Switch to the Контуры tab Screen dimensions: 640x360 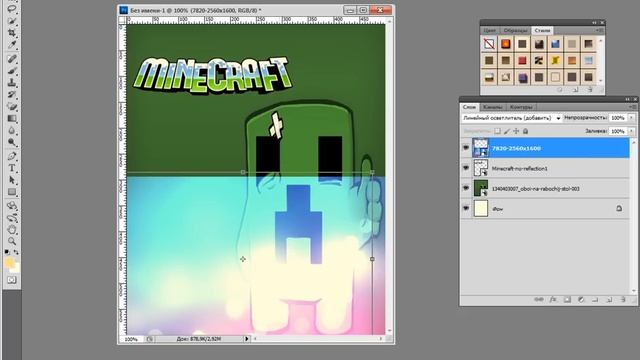pos(521,107)
